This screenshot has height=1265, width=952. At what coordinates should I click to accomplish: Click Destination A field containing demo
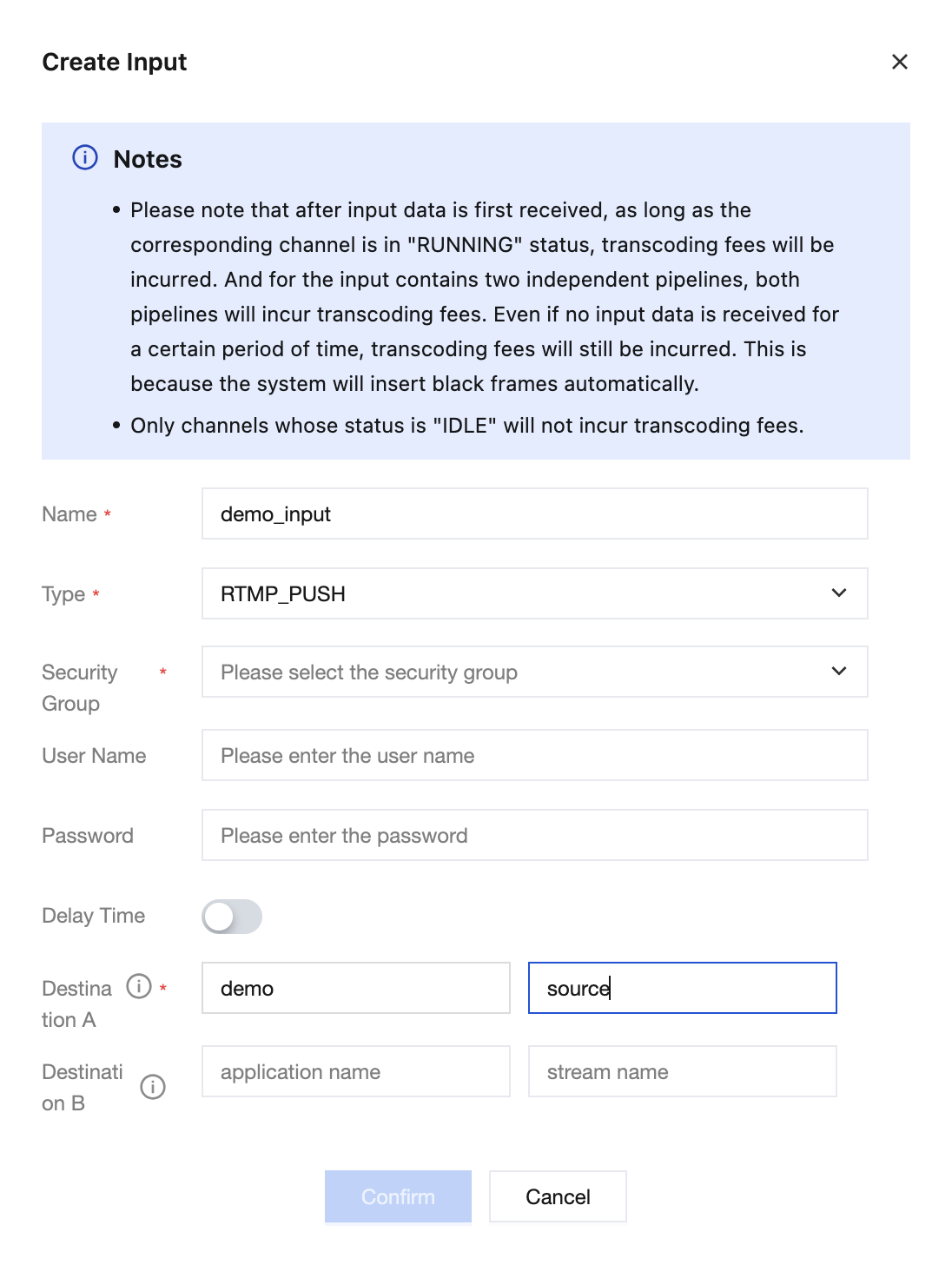(x=356, y=988)
